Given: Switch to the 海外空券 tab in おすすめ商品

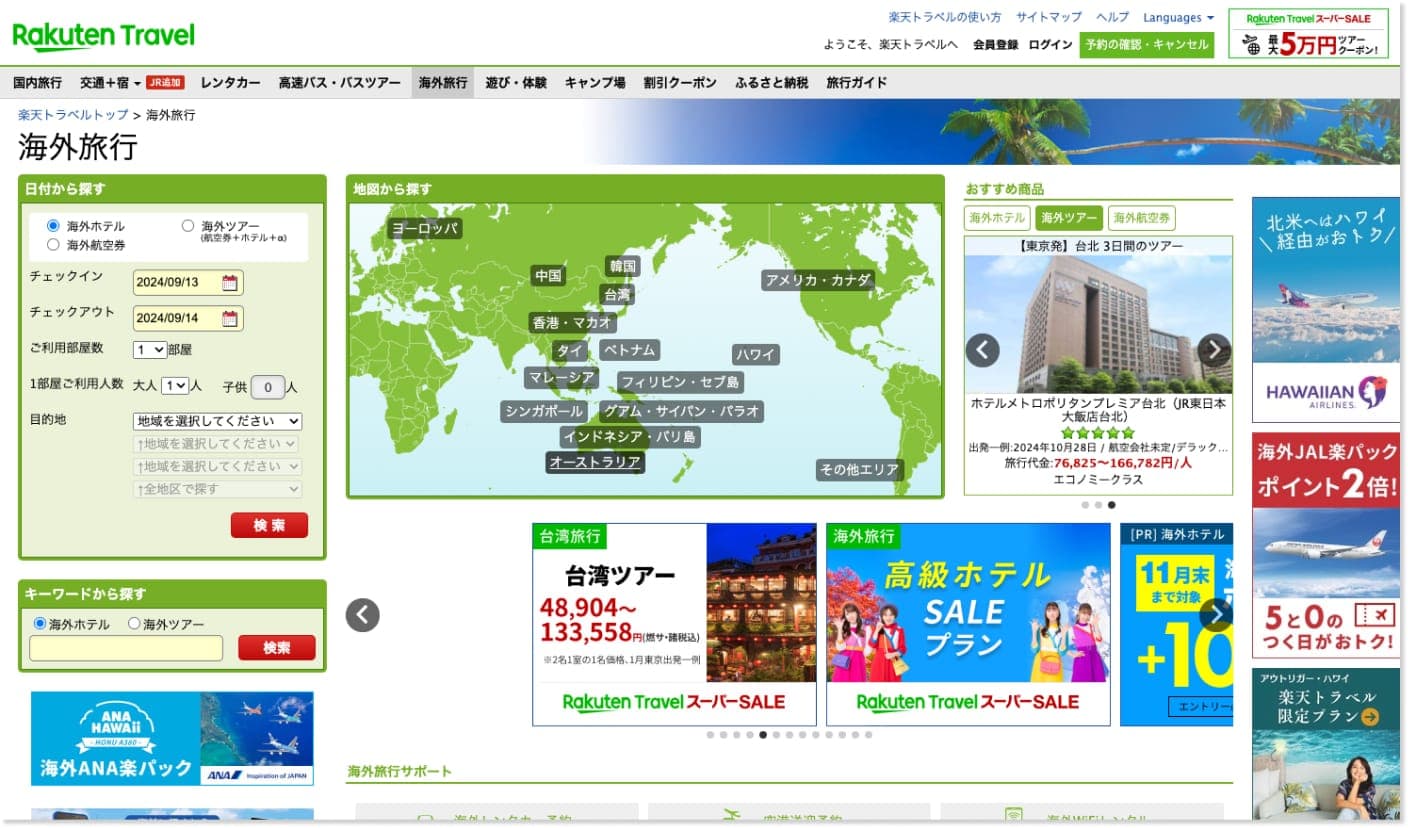Looking at the screenshot, I should [x=1141, y=217].
